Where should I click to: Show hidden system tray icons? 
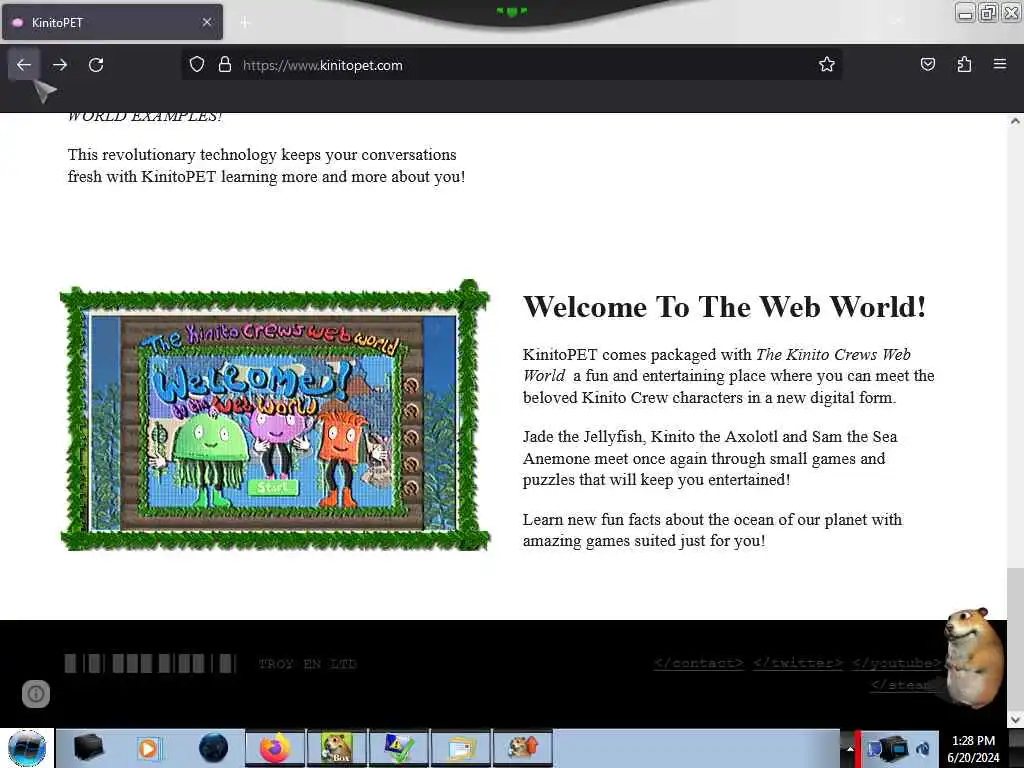[850, 749]
